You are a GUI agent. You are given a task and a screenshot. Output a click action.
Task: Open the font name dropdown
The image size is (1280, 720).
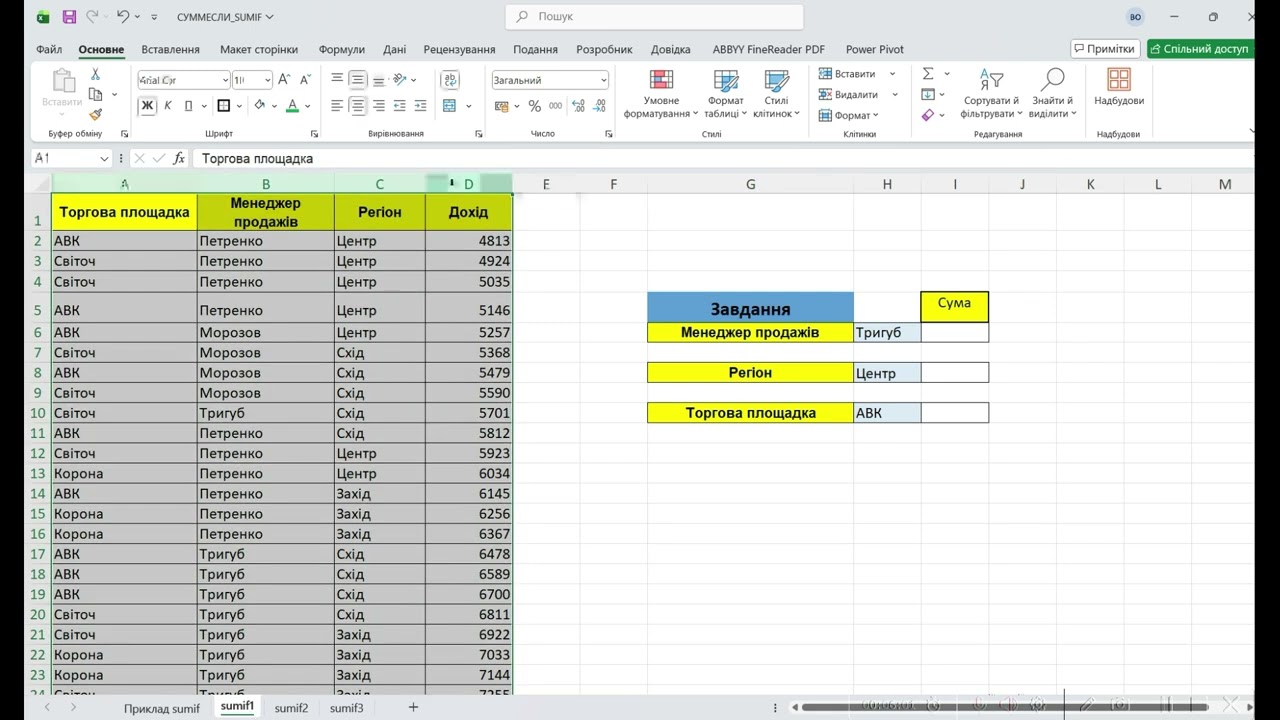225,80
